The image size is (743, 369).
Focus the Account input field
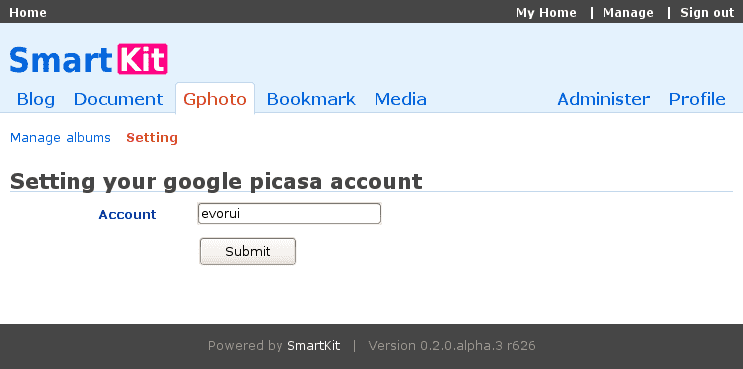[289, 214]
